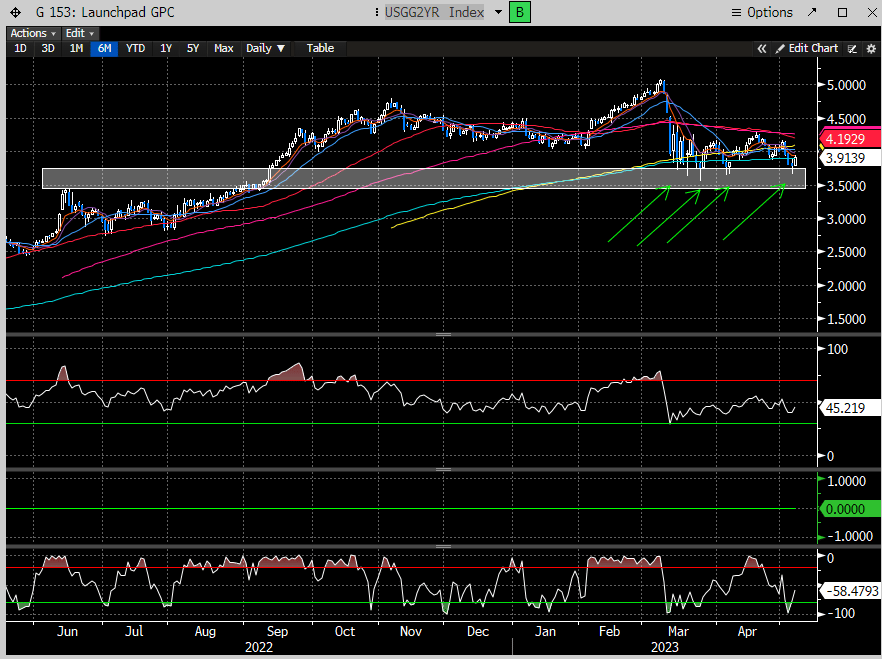
Task: Expand the Daily periodicity dropdown
Action: coord(265,48)
